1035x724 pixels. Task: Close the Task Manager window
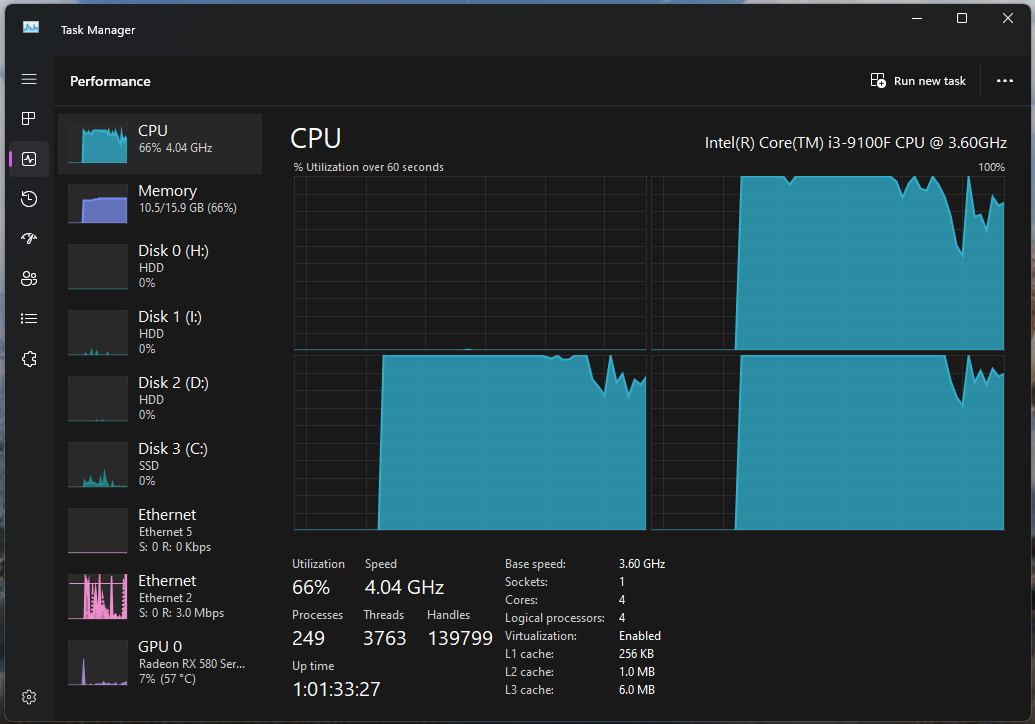1007,18
